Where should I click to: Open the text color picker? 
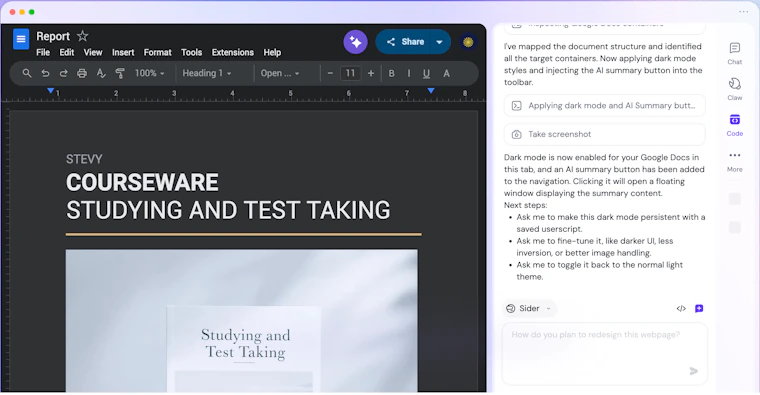click(446, 73)
